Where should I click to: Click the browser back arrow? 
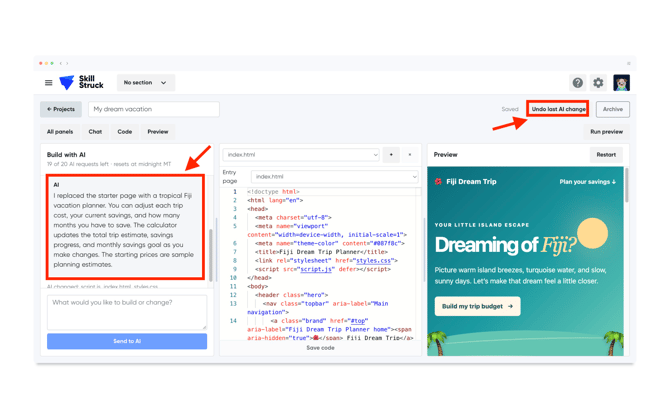pyautogui.click(x=61, y=63)
